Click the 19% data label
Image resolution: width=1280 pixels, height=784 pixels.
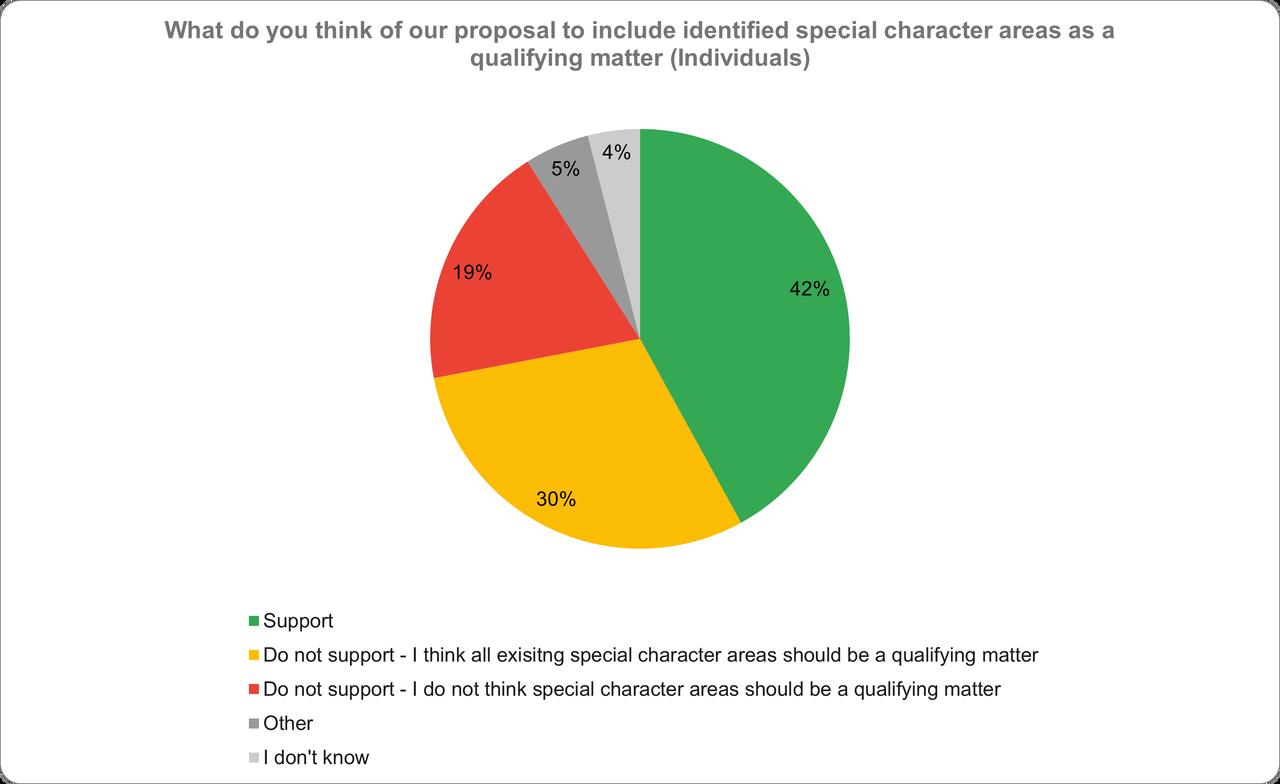[x=471, y=272]
